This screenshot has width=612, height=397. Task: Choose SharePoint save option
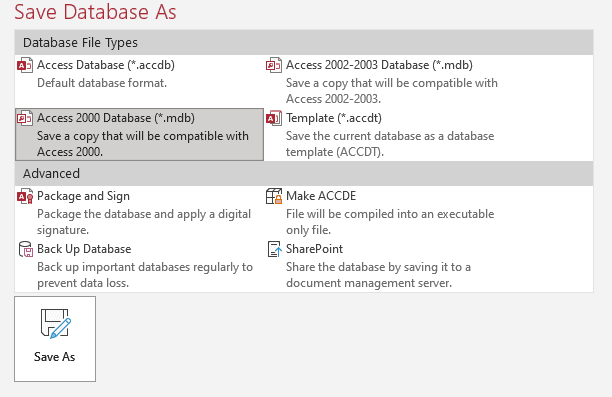[428, 265]
